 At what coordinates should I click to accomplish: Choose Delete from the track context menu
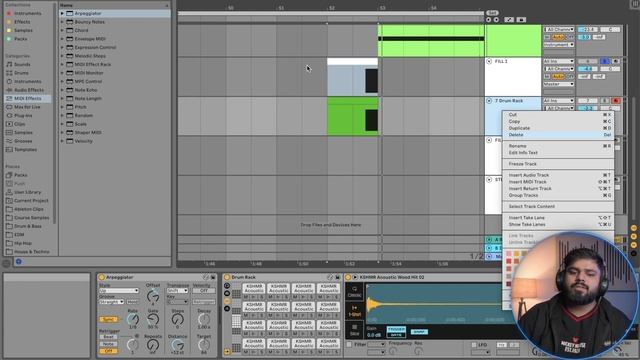[x=558, y=135]
